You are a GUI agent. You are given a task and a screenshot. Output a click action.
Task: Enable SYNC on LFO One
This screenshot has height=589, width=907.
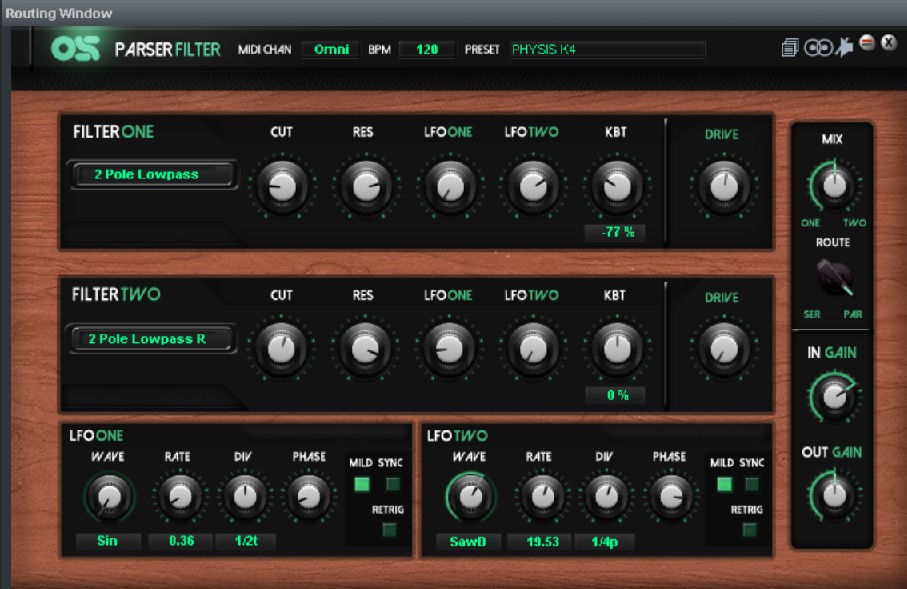[x=393, y=484]
